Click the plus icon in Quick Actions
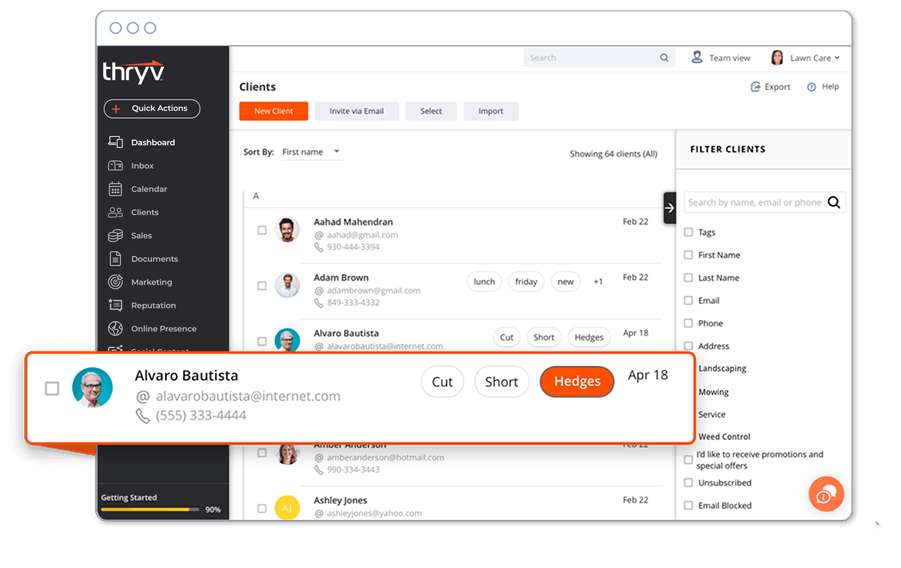The width and height of the screenshot is (901, 568). click(116, 109)
